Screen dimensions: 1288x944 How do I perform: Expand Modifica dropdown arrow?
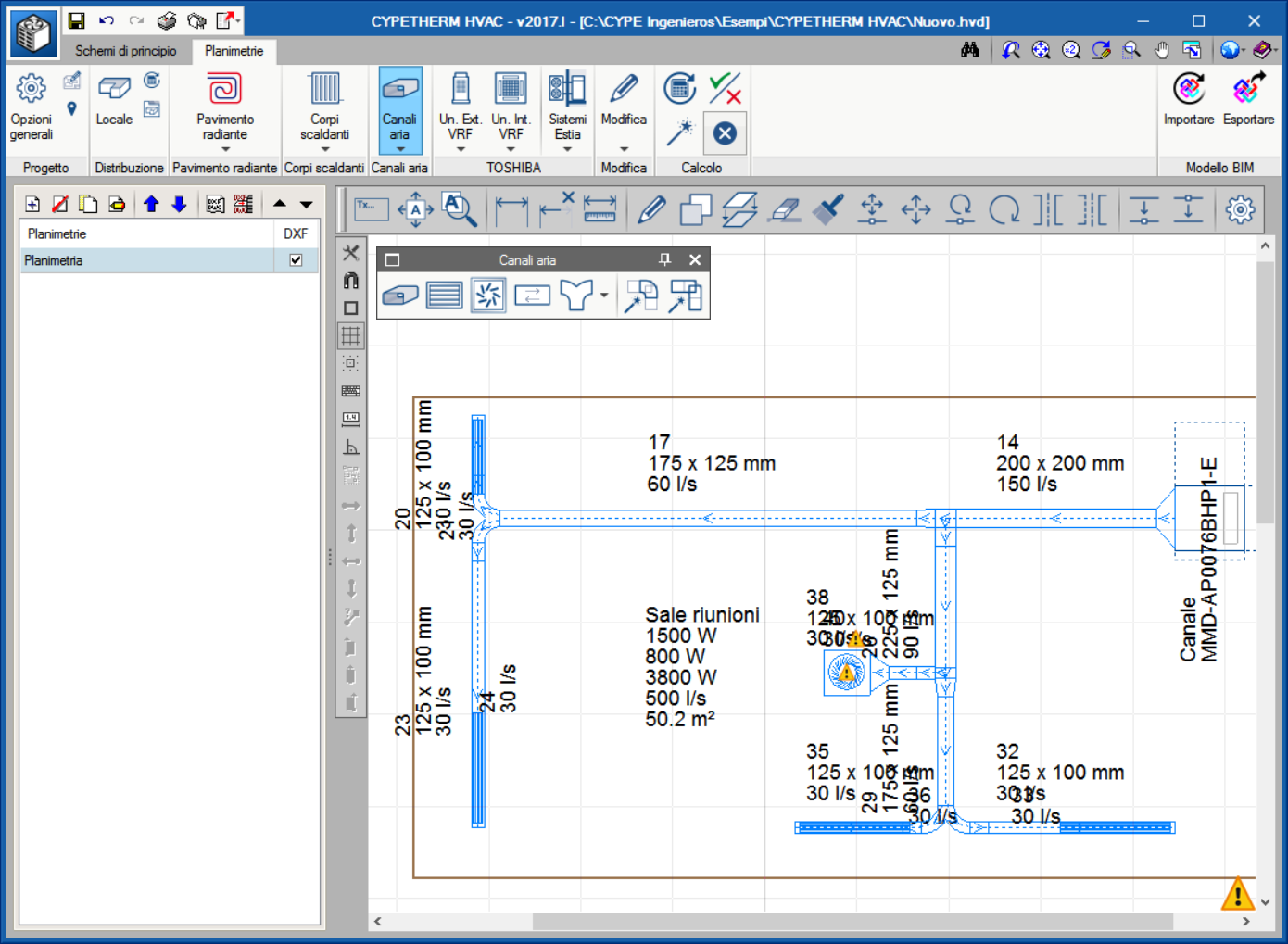tap(624, 149)
